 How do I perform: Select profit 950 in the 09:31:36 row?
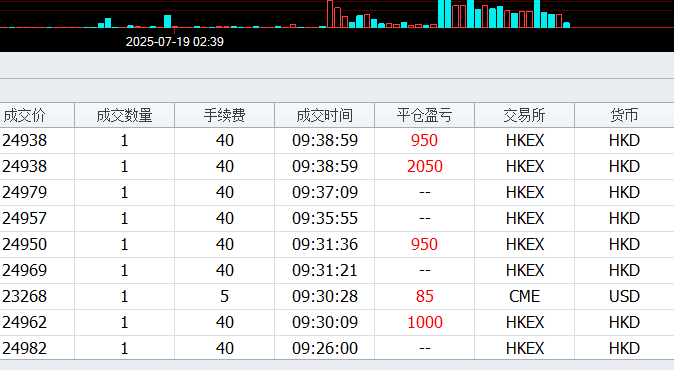424,244
